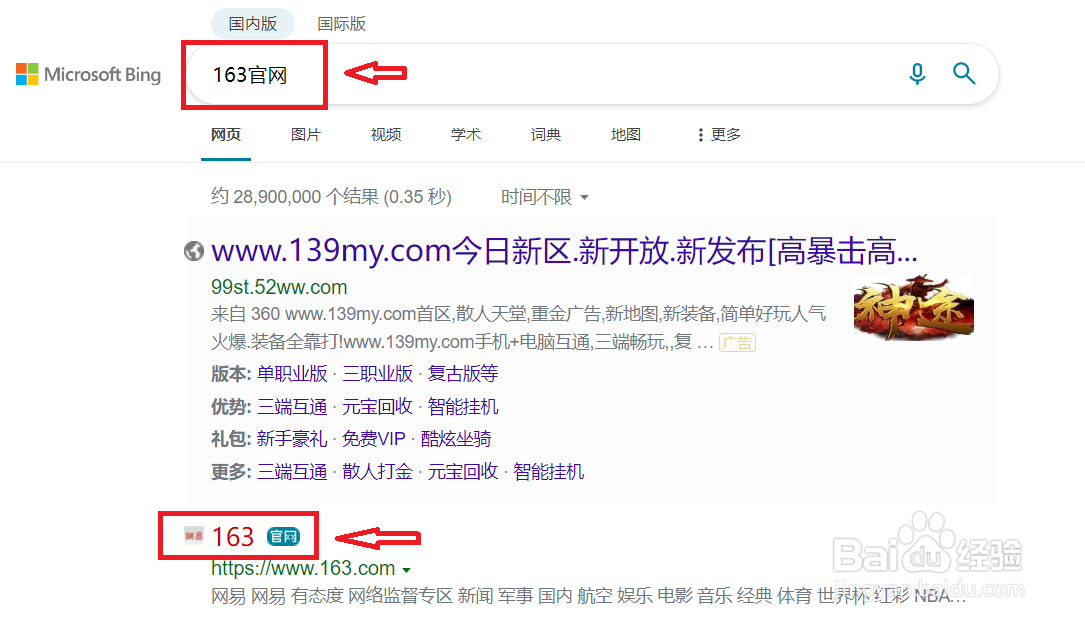Click ad description starting 来自 360

[x=519, y=328]
